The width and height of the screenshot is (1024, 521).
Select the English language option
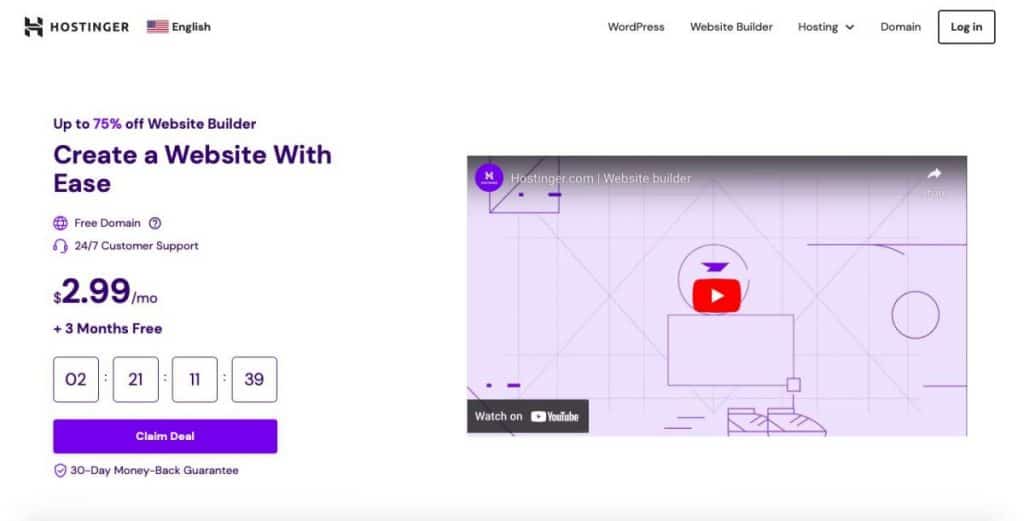tap(191, 27)
